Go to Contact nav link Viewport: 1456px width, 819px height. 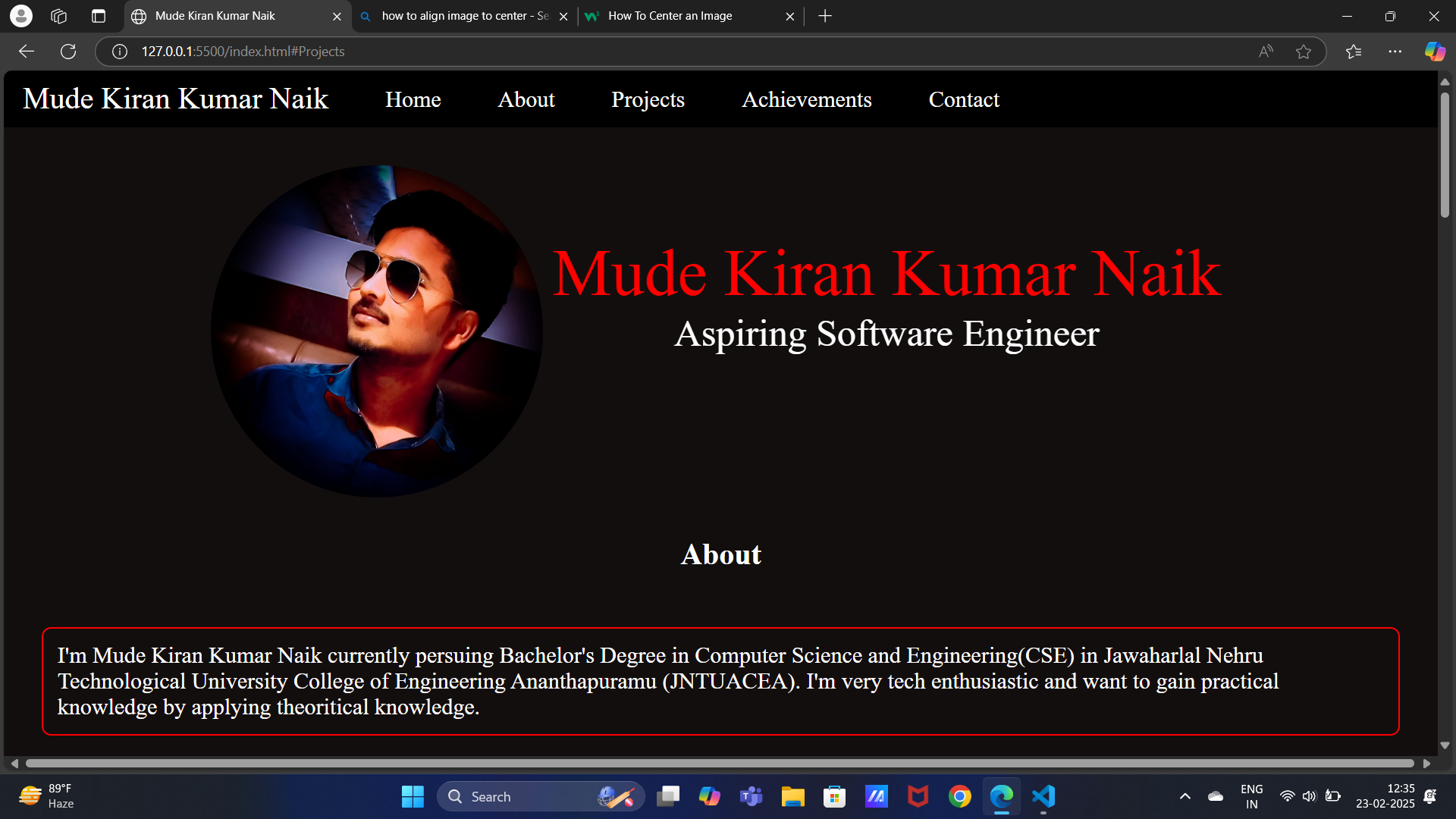[964, 99]
